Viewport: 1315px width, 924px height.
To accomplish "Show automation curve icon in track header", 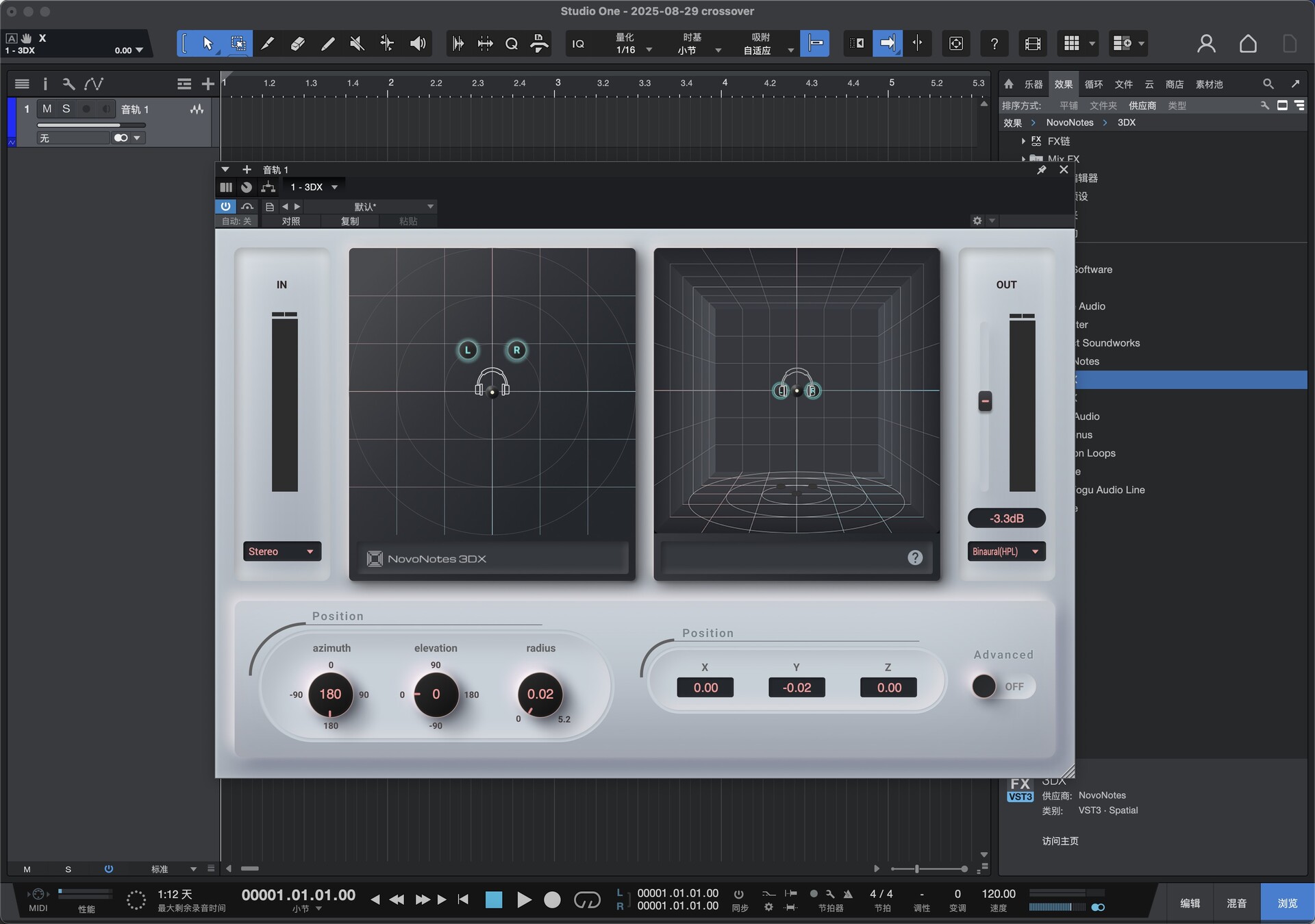I will (x=94, y=84).
